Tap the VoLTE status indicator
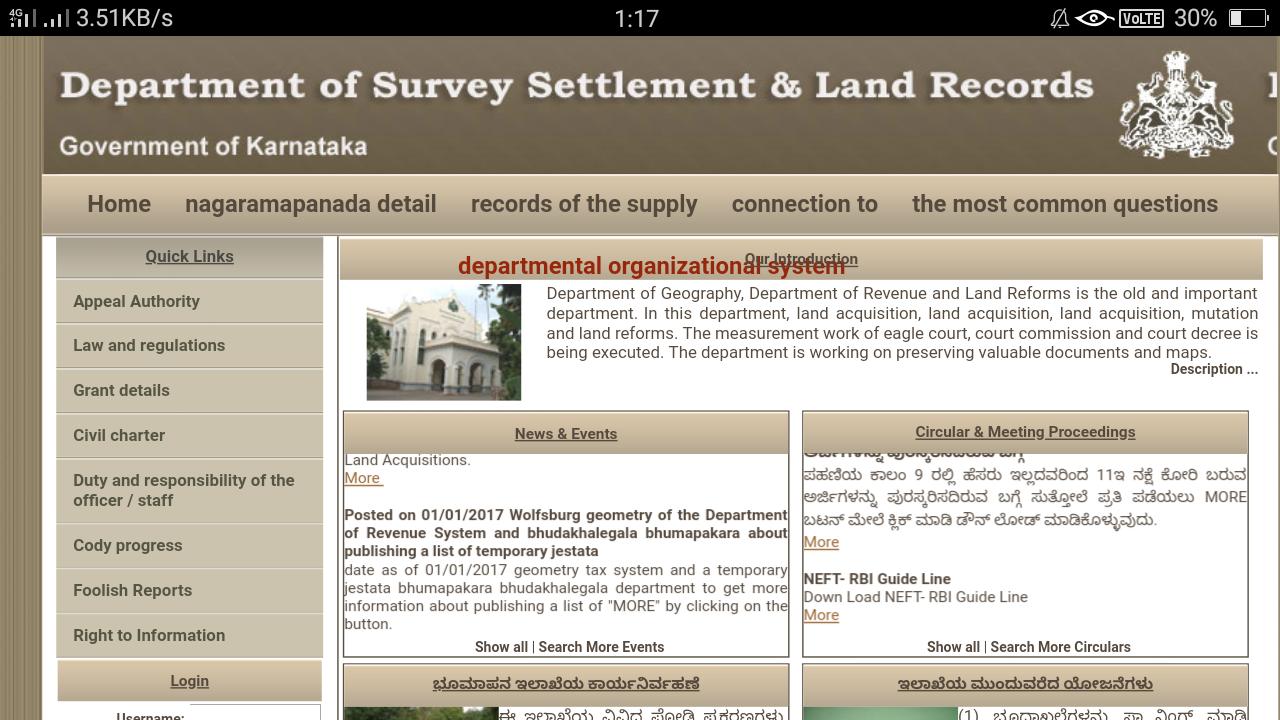The width and height of the screenshot is (1280, 720). click(x=1141, y=18)
